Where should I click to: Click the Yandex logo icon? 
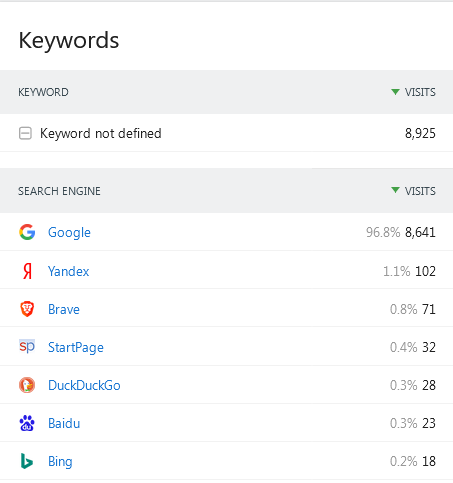[27, 271]
